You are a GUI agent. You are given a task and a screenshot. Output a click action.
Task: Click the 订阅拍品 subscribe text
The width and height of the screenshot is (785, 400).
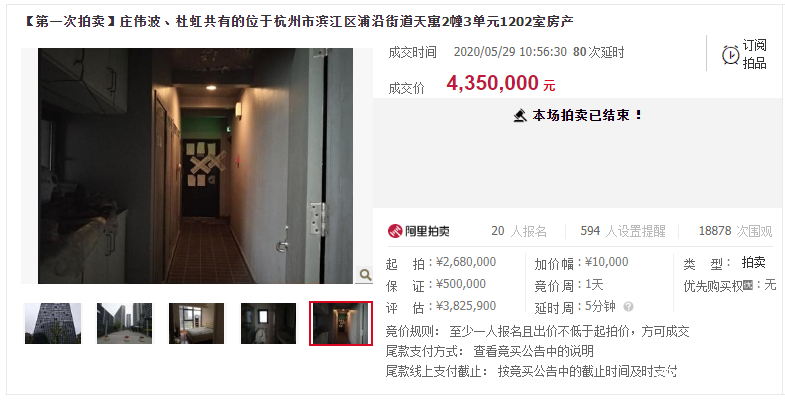[754, 54]
